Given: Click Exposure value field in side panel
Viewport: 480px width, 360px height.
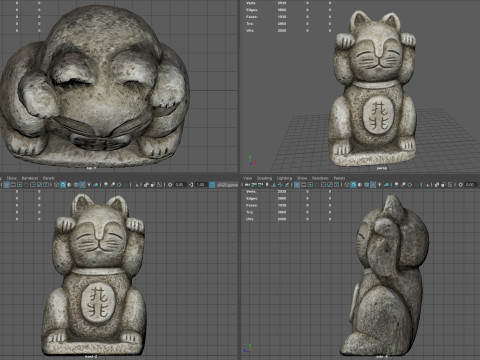Looking at the screenshot, I should point(471,184).
